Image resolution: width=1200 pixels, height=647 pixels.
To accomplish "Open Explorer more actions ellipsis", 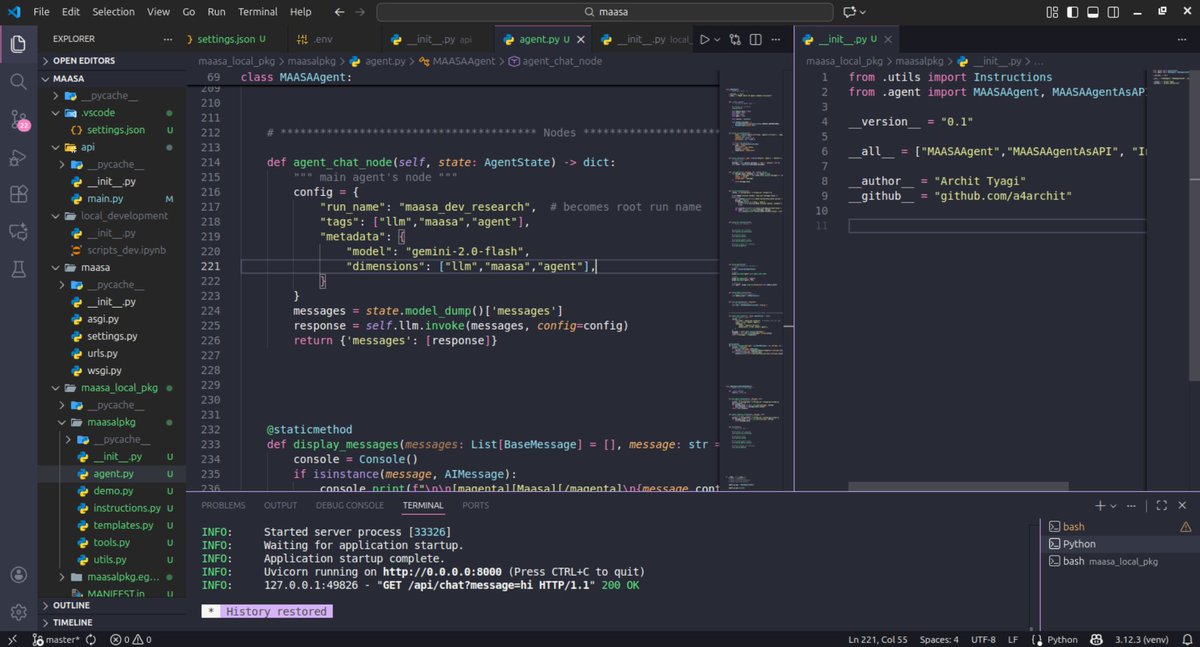I will pyautogui.click(x=168, y=39).
